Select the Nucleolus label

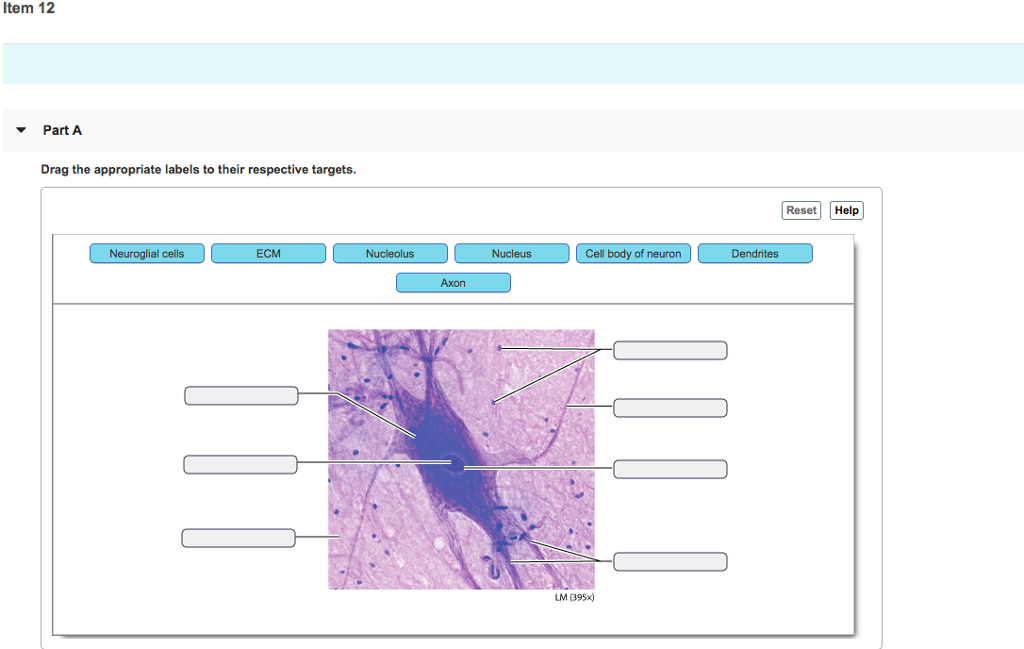(389, 254)
